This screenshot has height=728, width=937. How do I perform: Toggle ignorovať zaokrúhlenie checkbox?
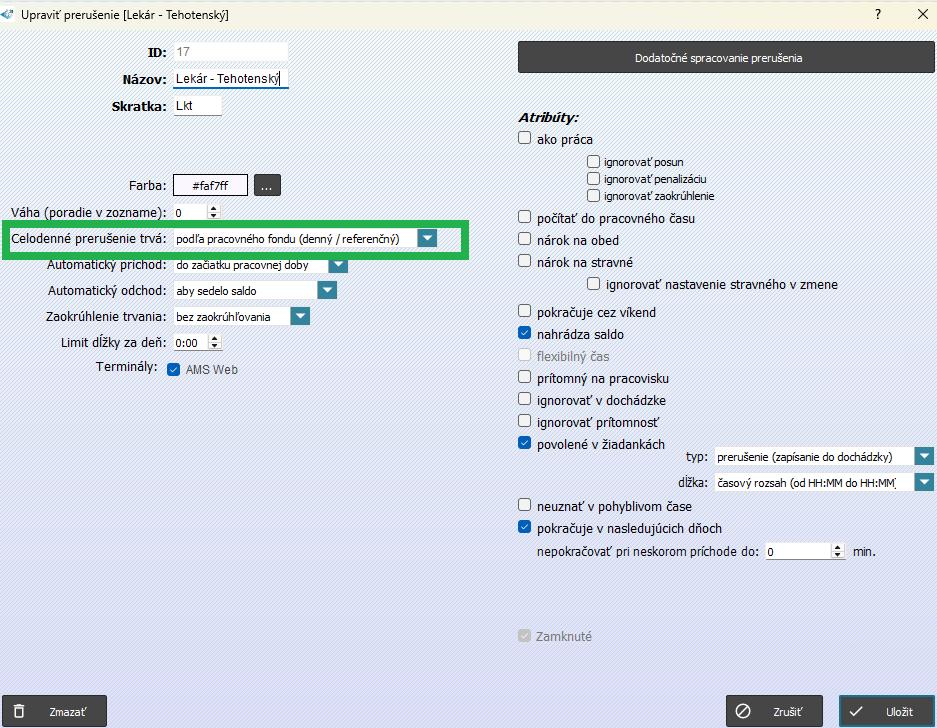[593, 195]
